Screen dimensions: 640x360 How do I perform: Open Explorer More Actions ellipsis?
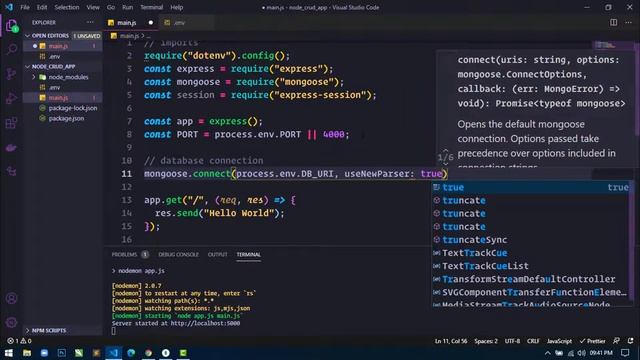[x=90, y=22]
